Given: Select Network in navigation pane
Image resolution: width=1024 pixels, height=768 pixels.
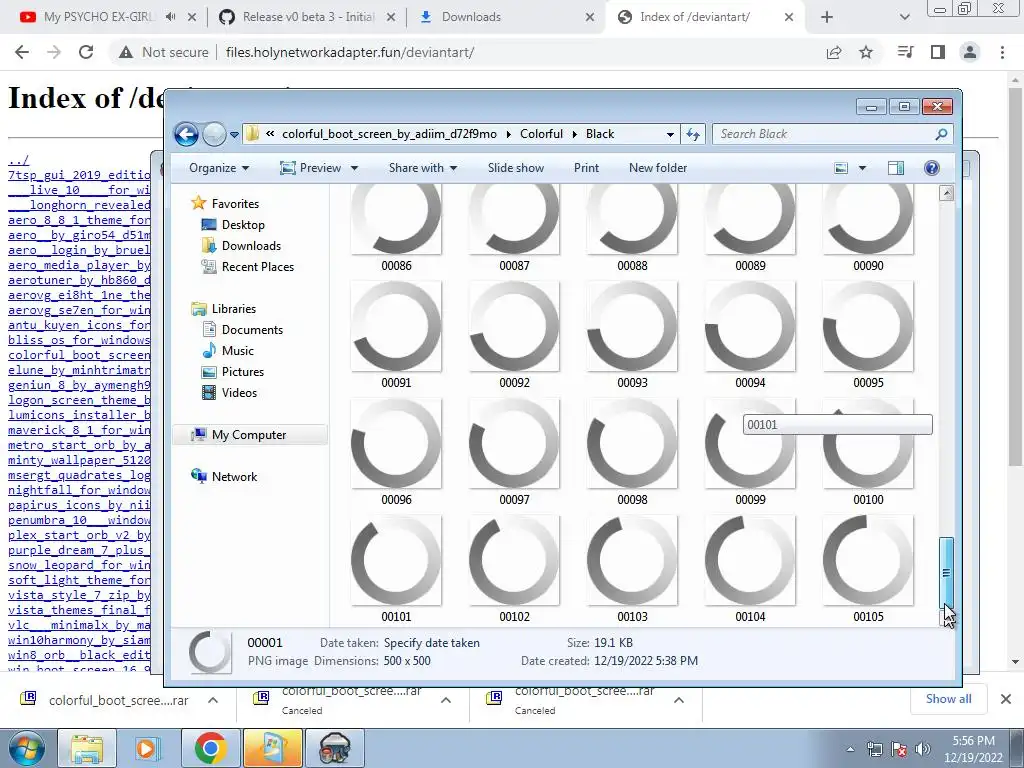Looking at the screenshot, I should (234, 477).
